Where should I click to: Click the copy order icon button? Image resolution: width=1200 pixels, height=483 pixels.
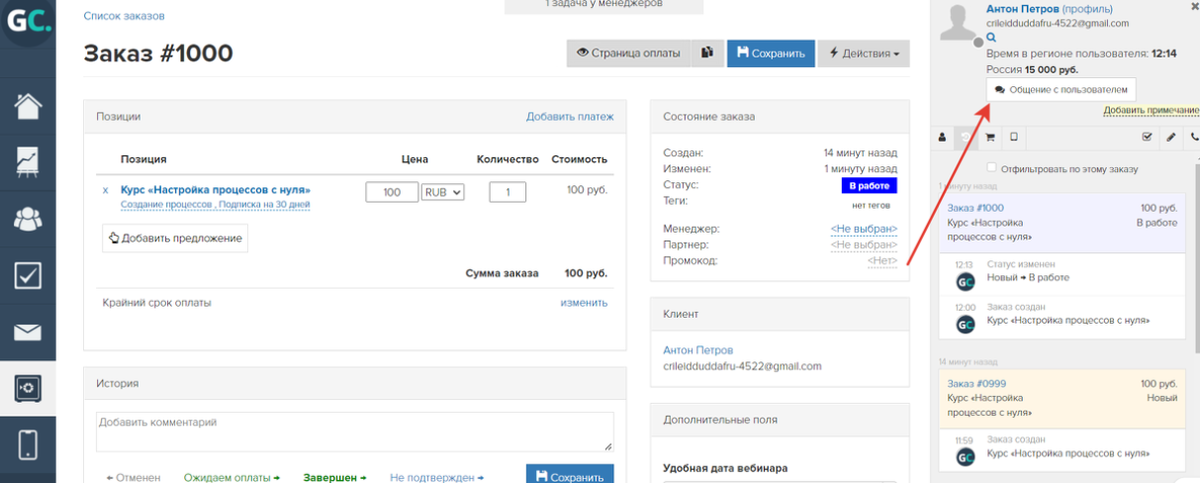point(708,53)
